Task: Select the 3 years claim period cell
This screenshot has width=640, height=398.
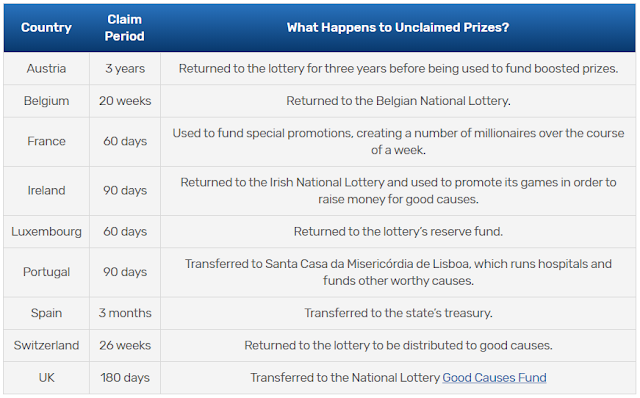Action: click(125, 68)
